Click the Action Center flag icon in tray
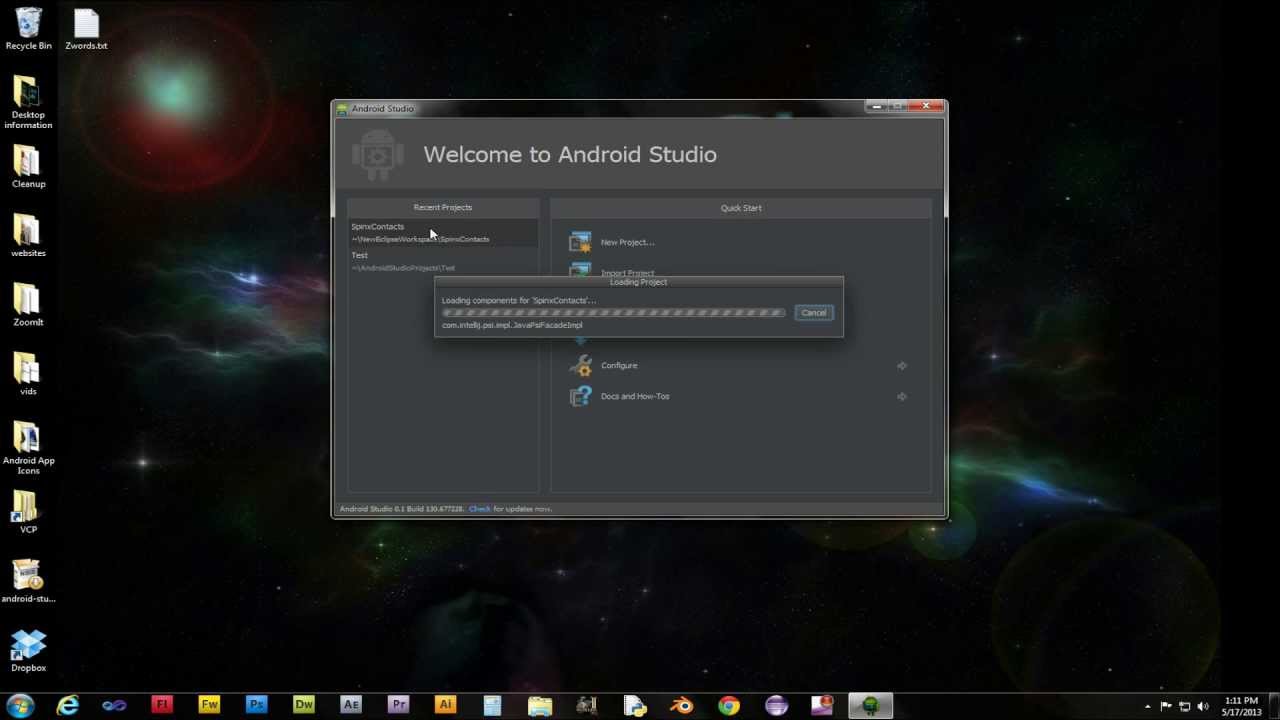 click(1166, 706)
